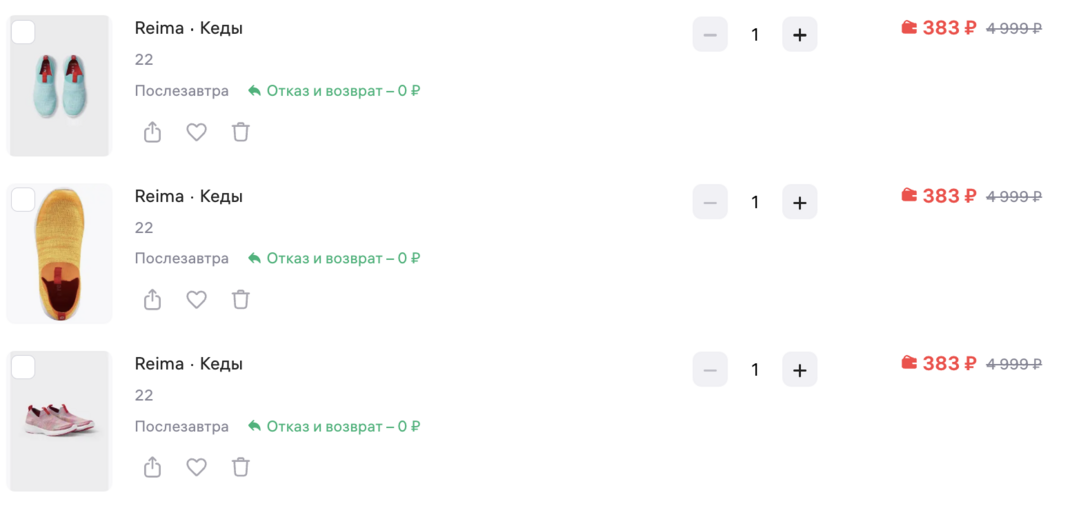Delete light blue sneakers from cart
Image resolution: width=1090 pixels, height=506 pixels.
[240, 132]
